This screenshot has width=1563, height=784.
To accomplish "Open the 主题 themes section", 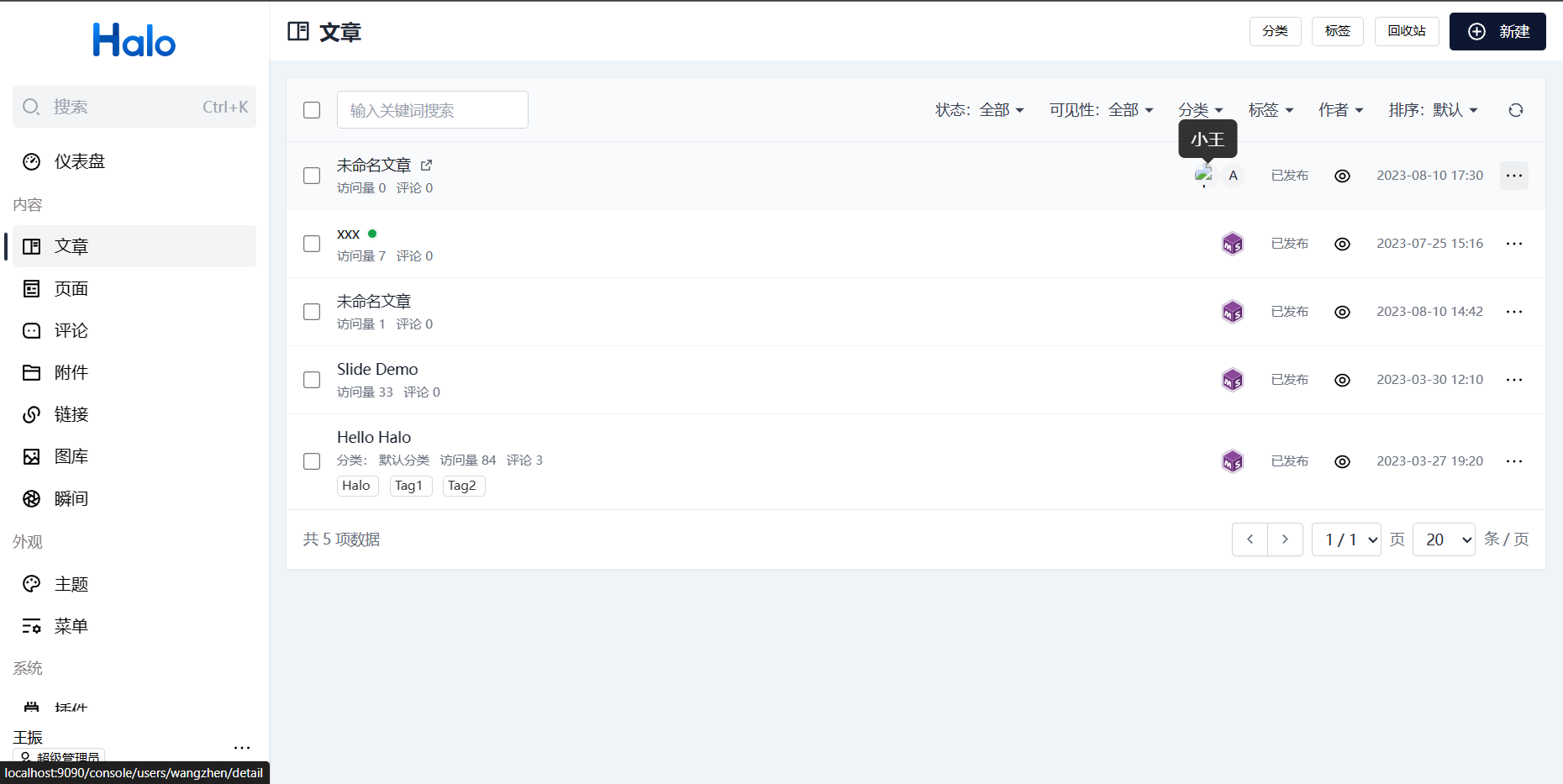I will click(x=71, y=583).
